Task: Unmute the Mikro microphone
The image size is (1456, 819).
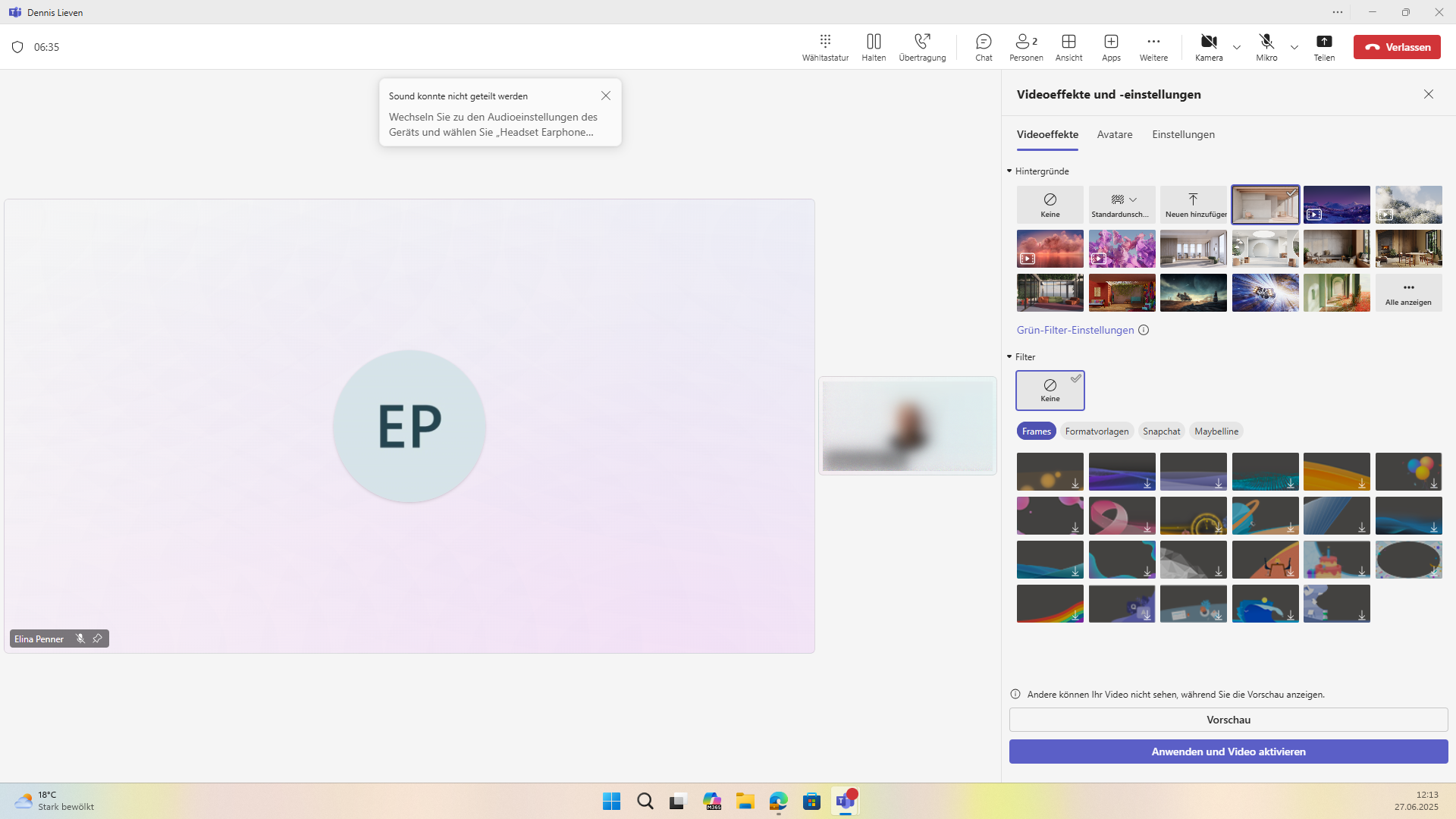Action: (1266, 46)
